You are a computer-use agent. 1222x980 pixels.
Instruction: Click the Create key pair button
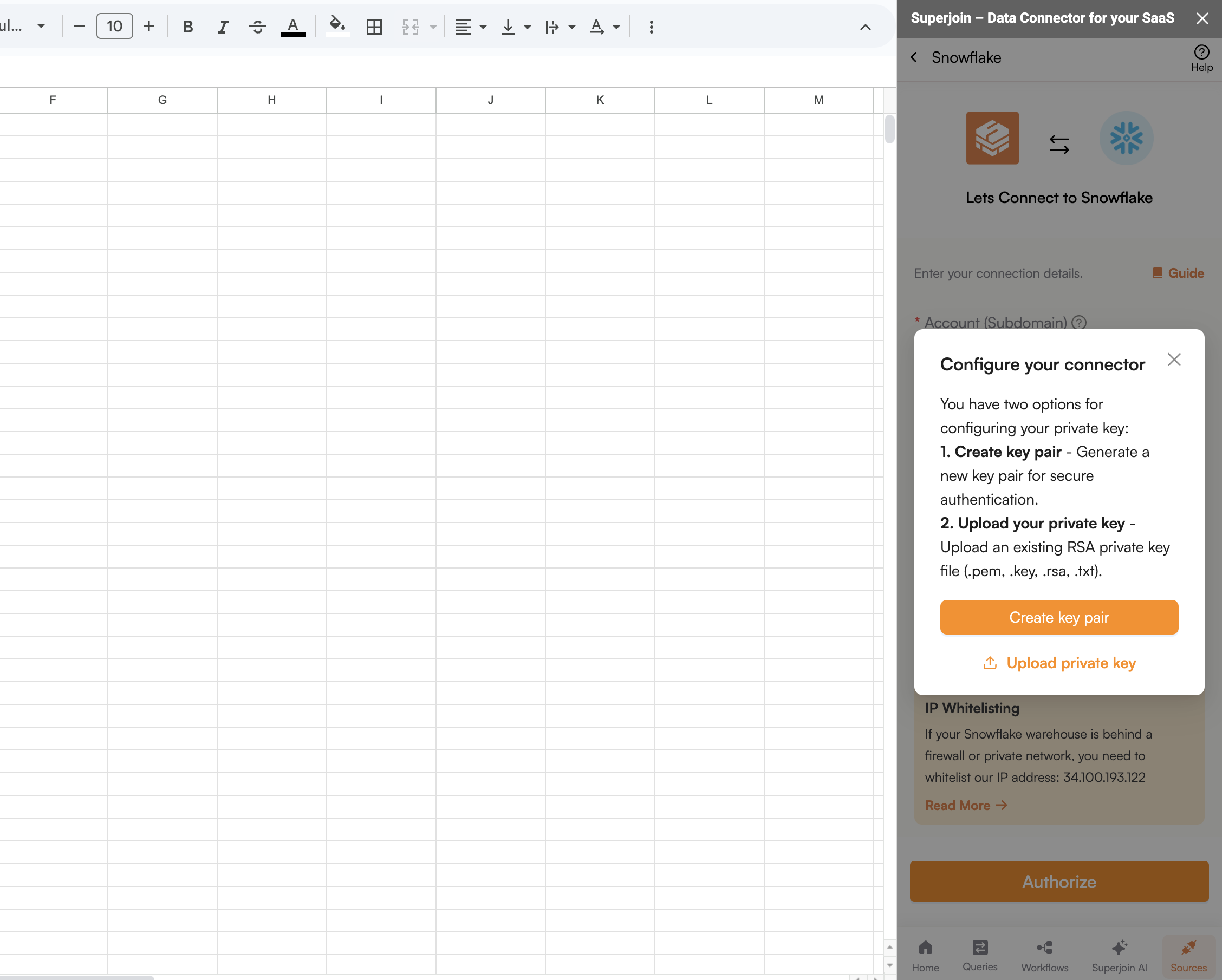click(1059, 617)
